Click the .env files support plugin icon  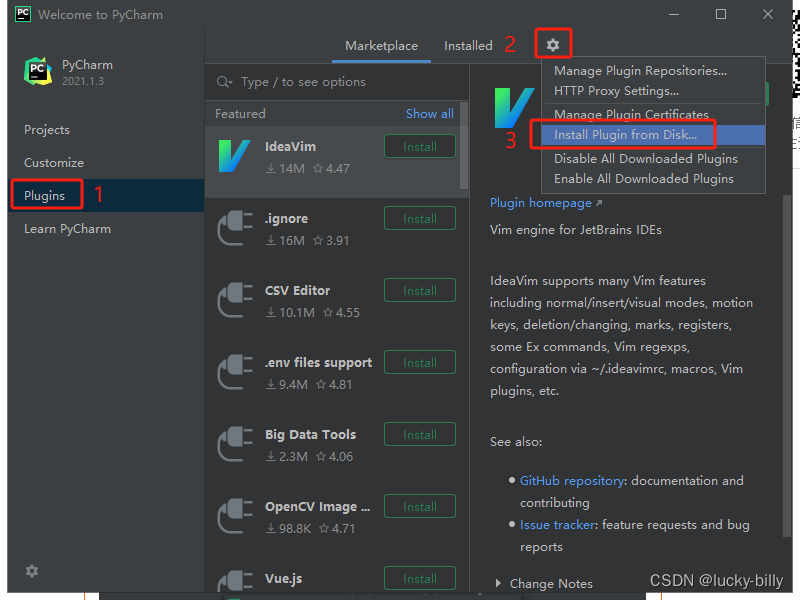(235, 372)
